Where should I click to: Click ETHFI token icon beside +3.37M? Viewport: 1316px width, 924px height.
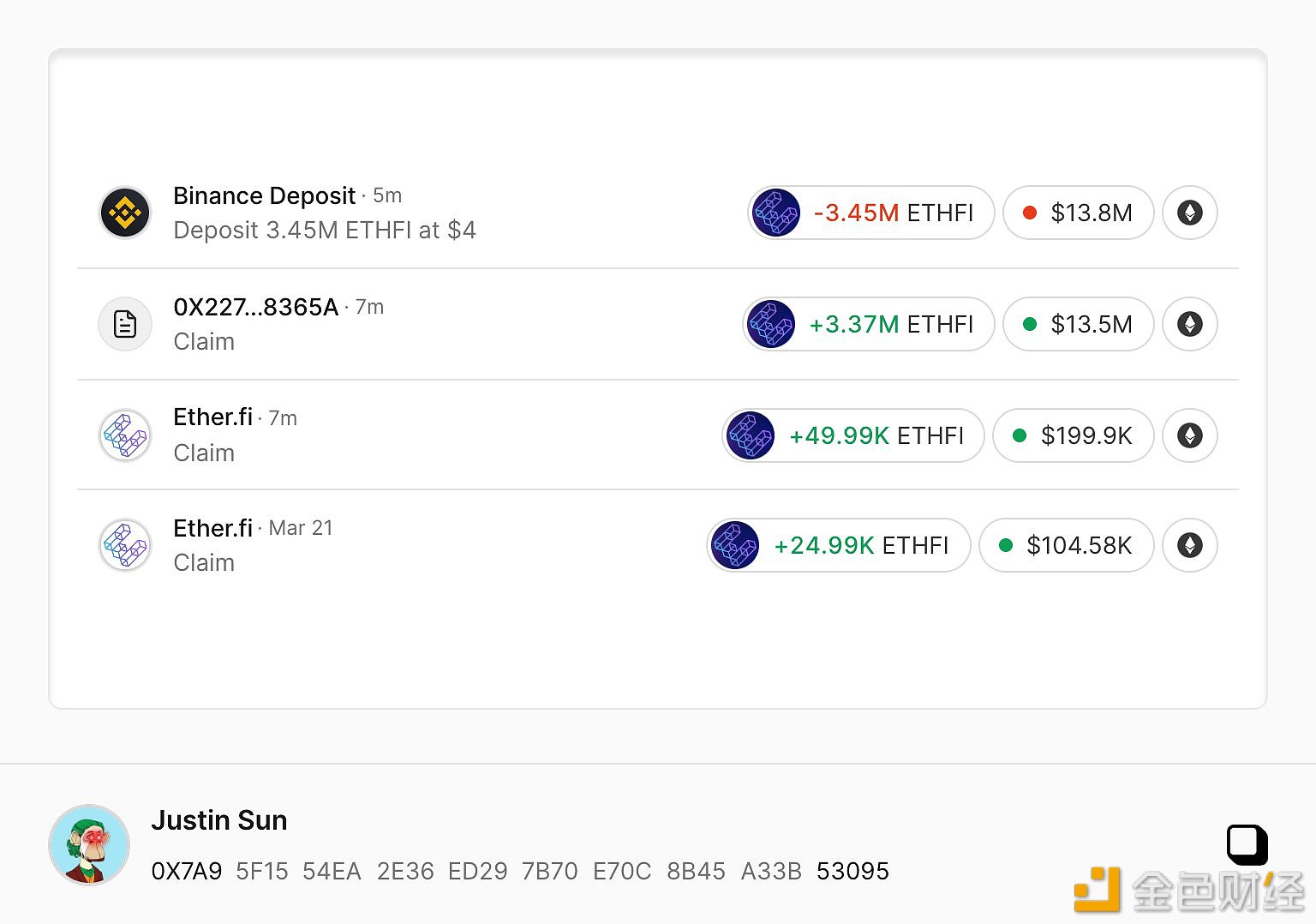click(771, 324)
